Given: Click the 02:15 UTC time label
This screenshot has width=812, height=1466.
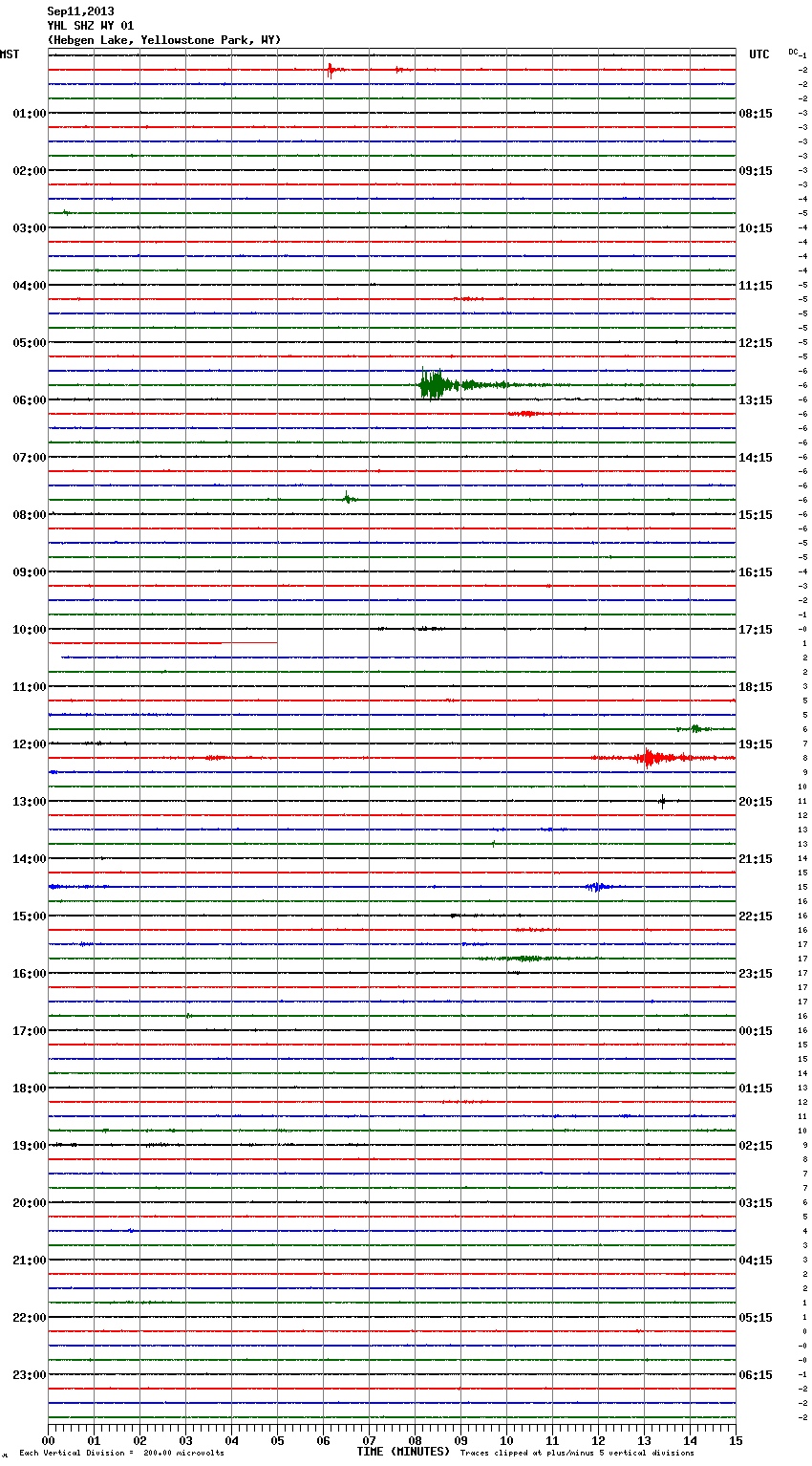Looking at the screenshot, I should pyautogui.click(x=756, y=1146).
